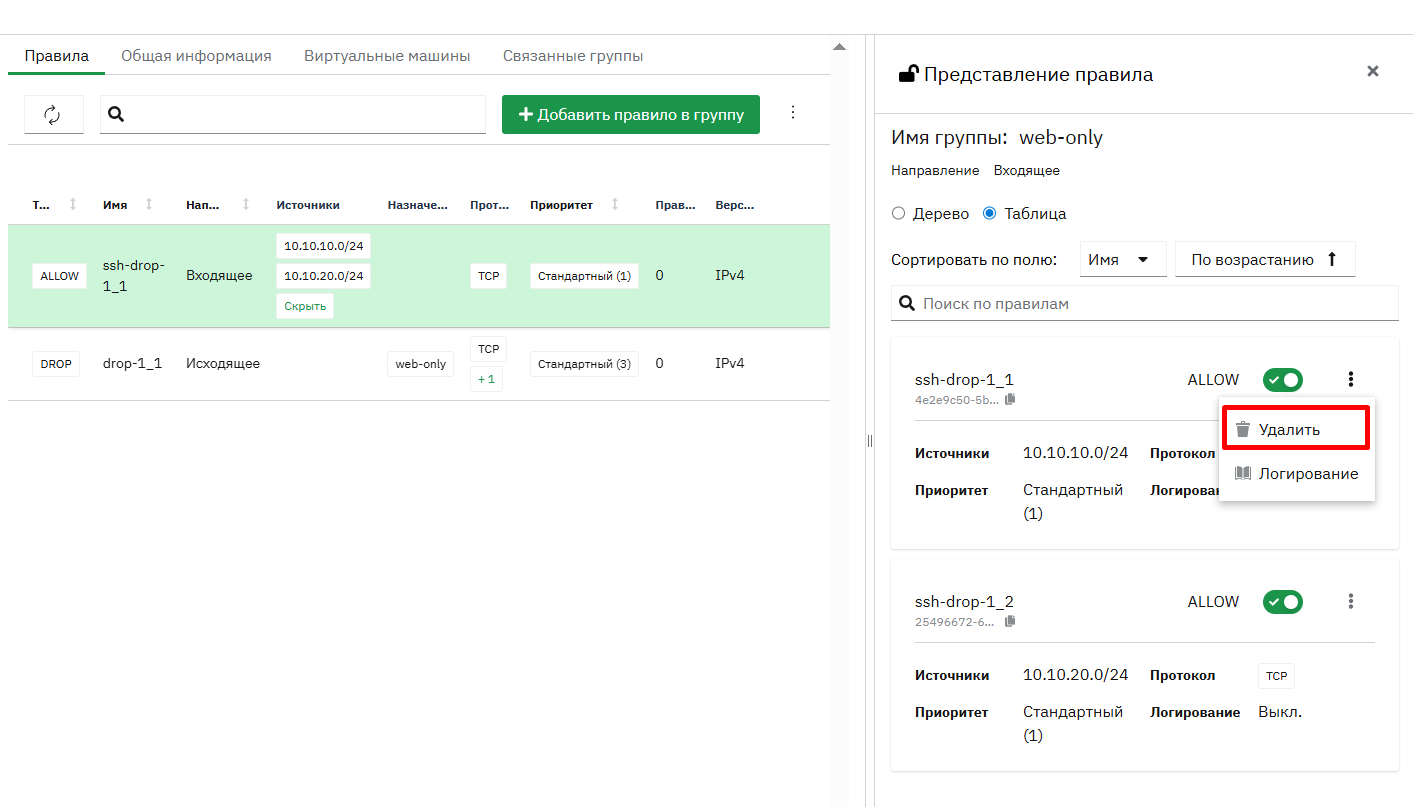Screen dimensions: 1413x807
Task: Click the Поиск по правилам search field
Action: click(1145, 303)
